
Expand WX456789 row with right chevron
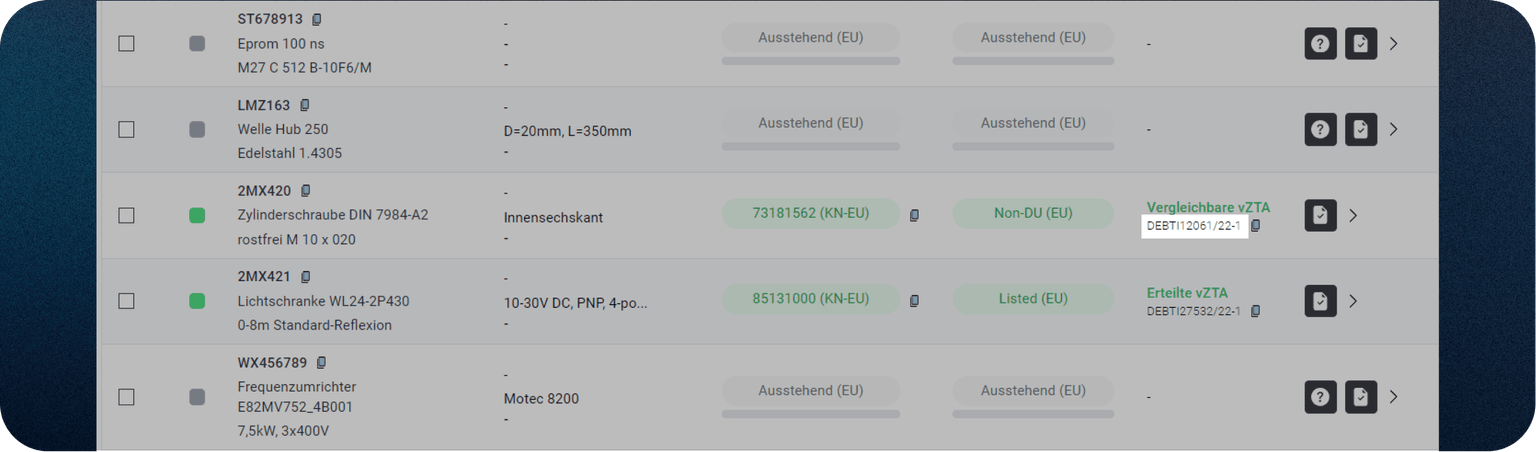click(x=1394, y=397)
